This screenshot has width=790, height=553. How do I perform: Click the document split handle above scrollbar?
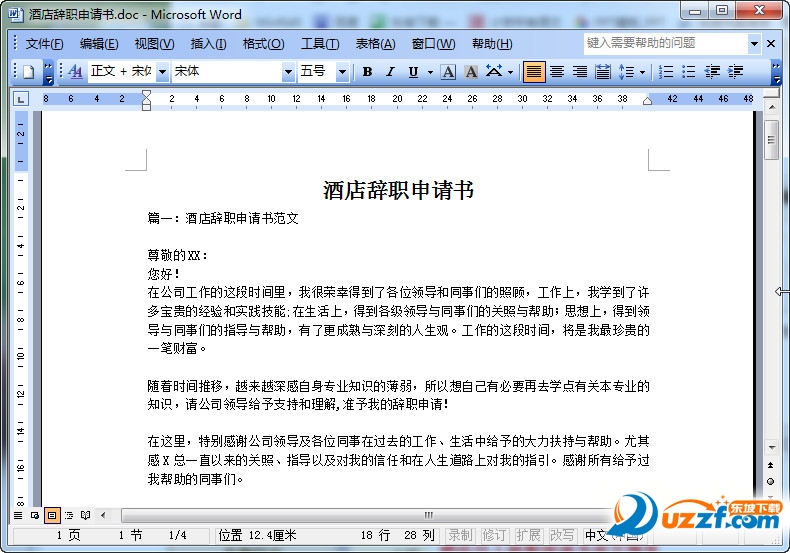771,94
